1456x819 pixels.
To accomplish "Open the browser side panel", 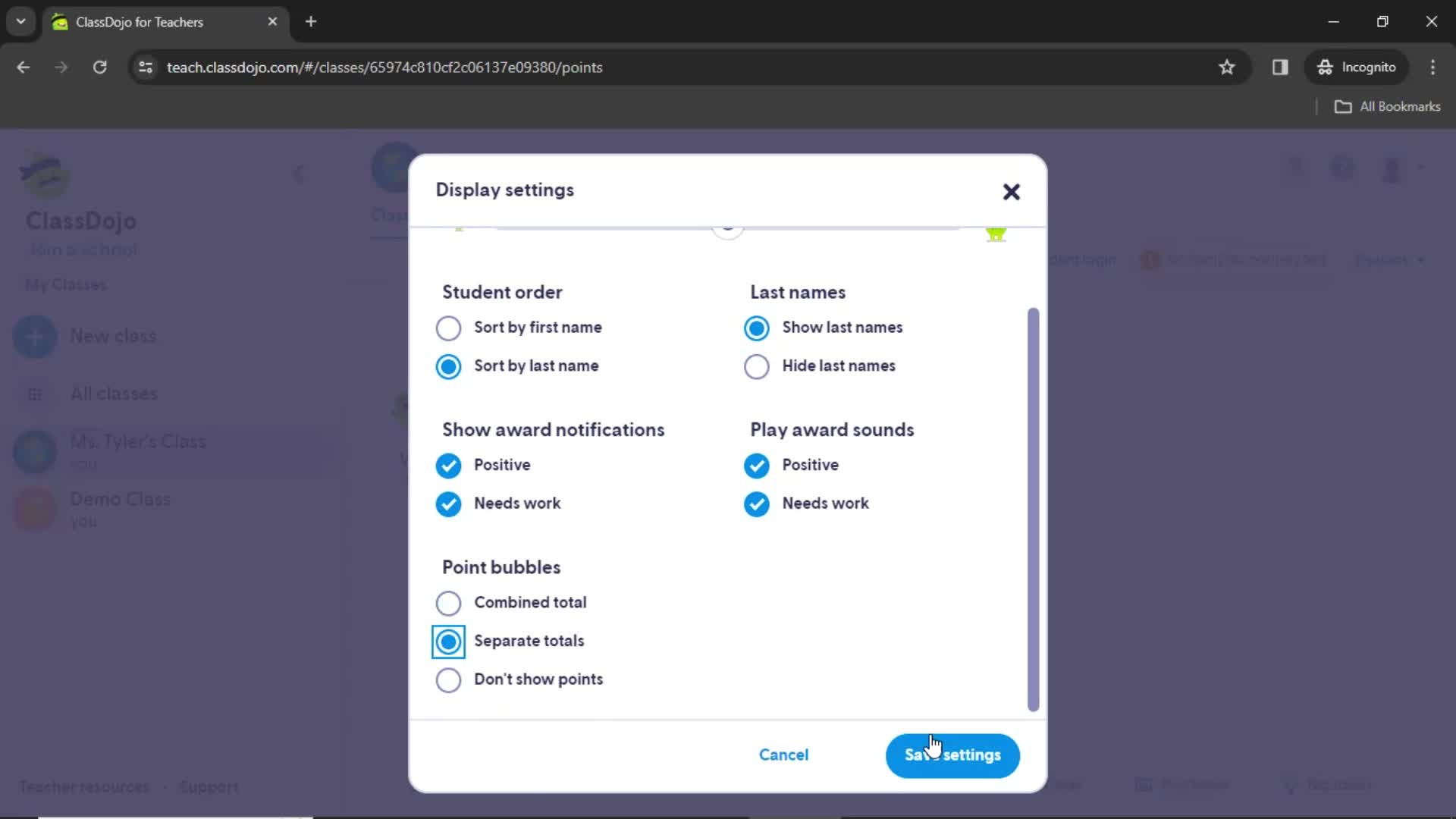I will [1280, 67].
